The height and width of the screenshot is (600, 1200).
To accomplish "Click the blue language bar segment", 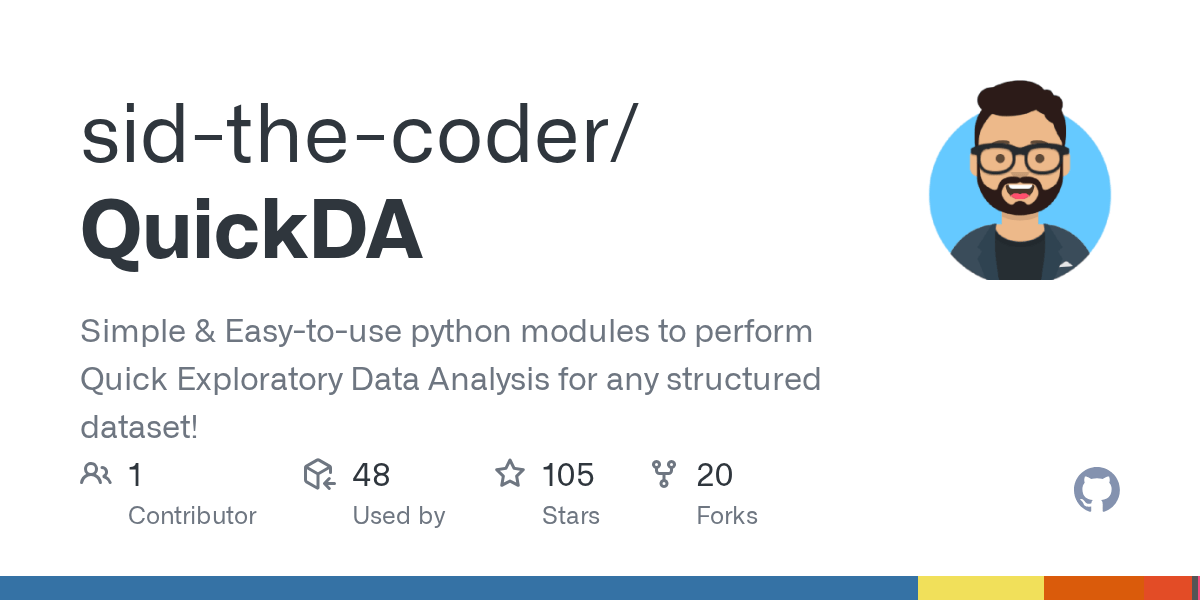I will [459, 588].
